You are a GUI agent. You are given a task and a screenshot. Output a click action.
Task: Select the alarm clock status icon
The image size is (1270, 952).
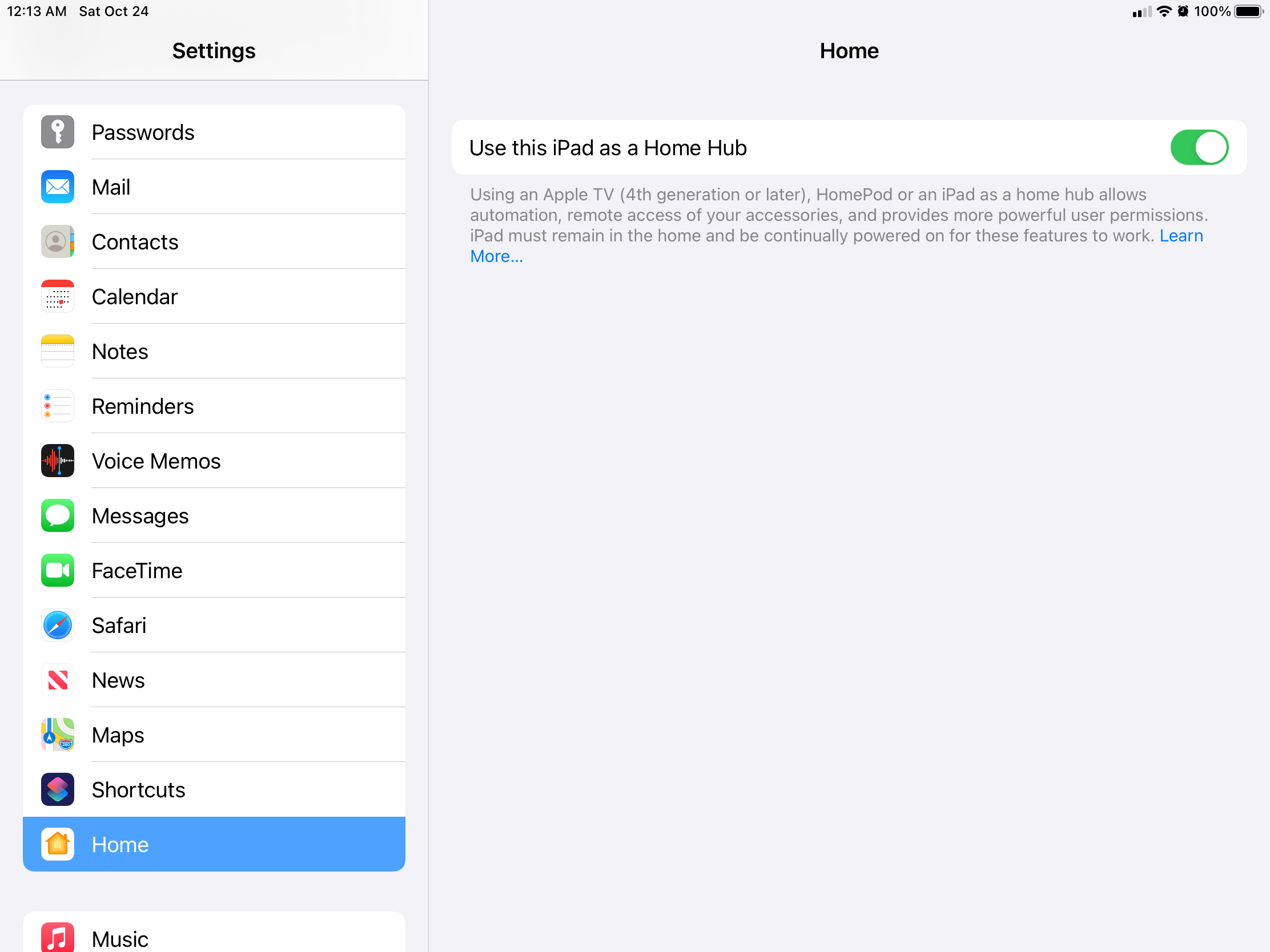[1184, 11]
